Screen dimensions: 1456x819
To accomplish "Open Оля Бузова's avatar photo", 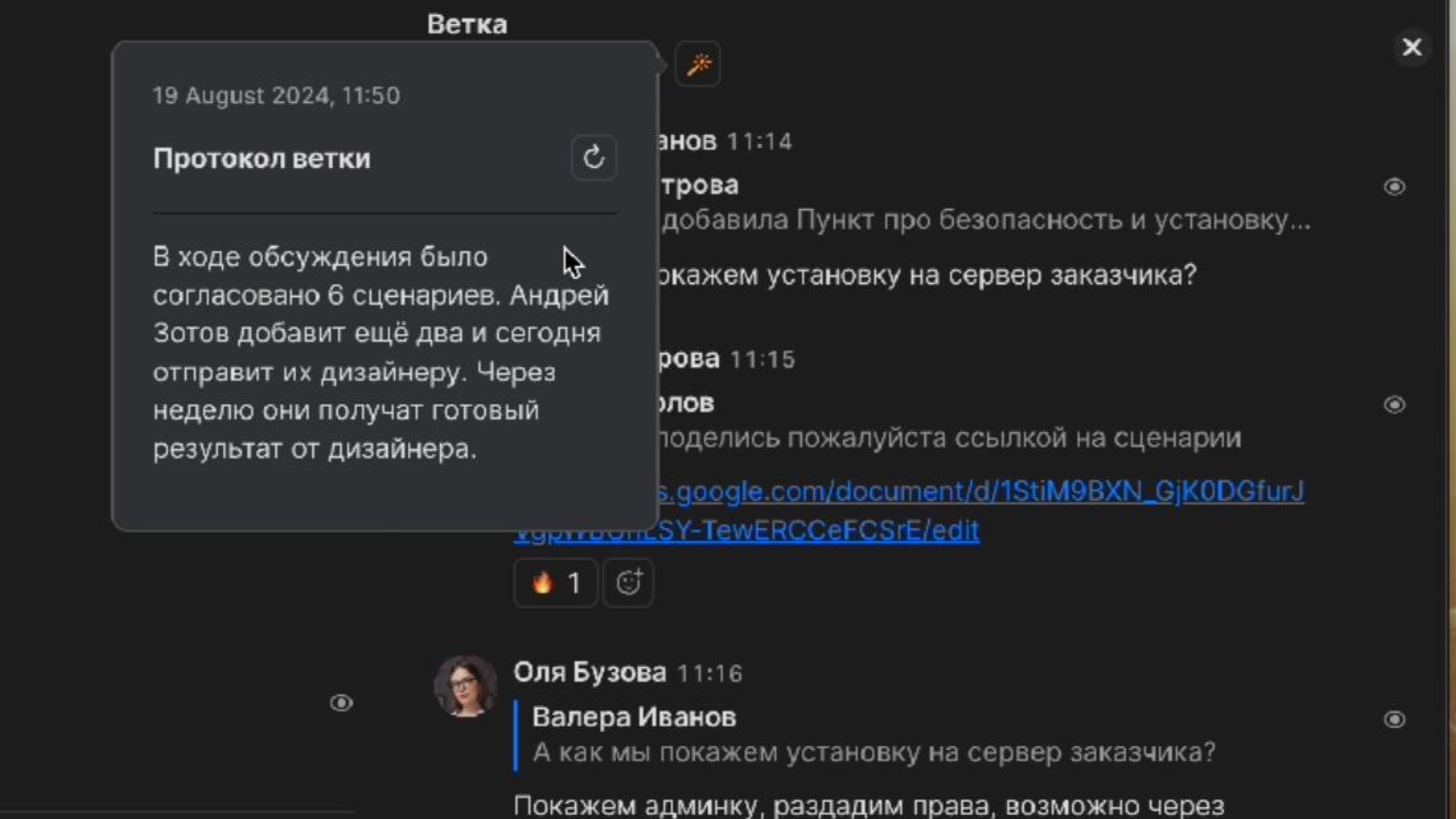I will click(465, 686).
